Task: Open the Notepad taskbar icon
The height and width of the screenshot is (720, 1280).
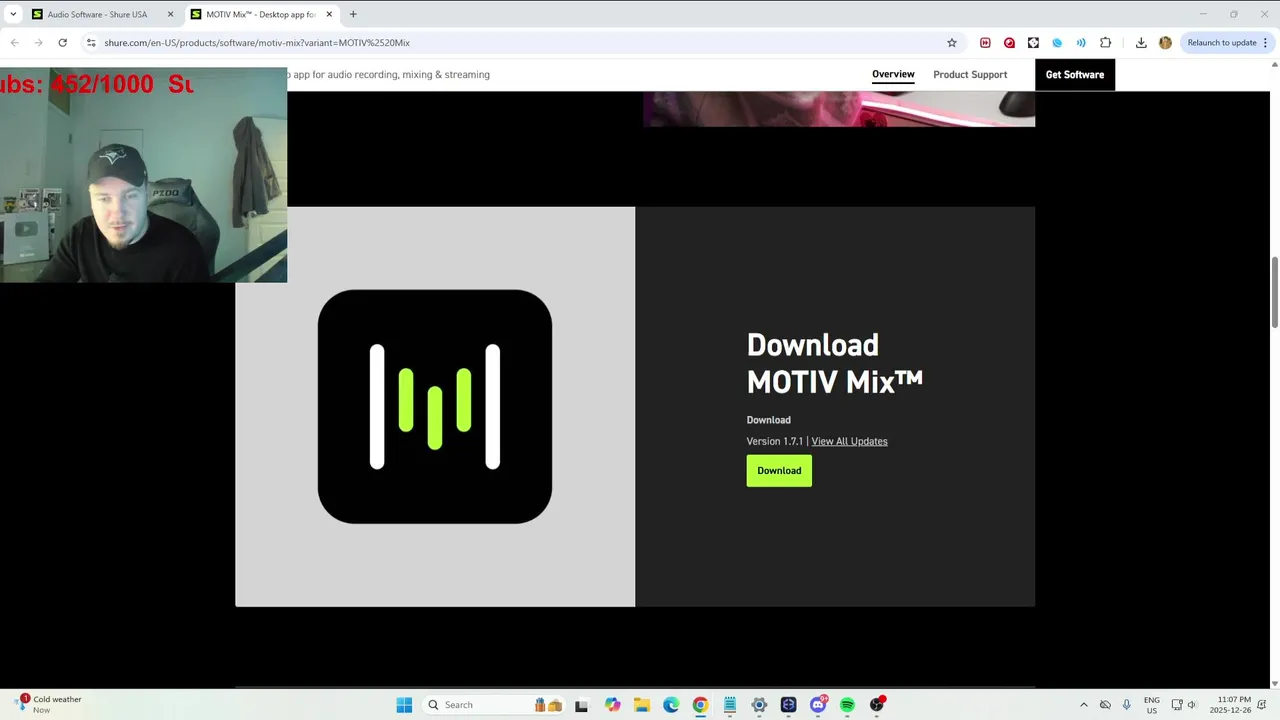Action: coord(730,705)
